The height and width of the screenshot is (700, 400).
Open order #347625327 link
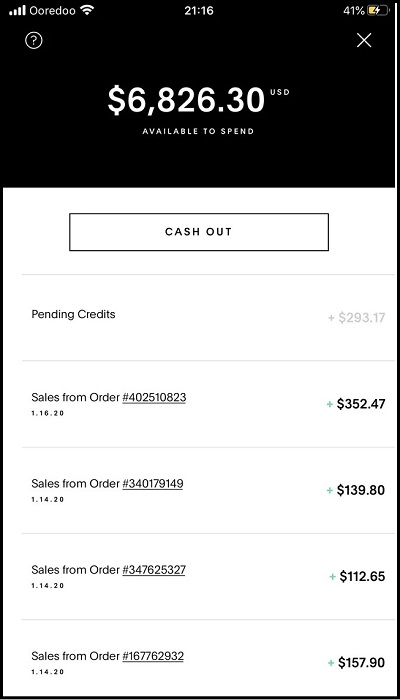pyautogui.click(x=154, y=570)
